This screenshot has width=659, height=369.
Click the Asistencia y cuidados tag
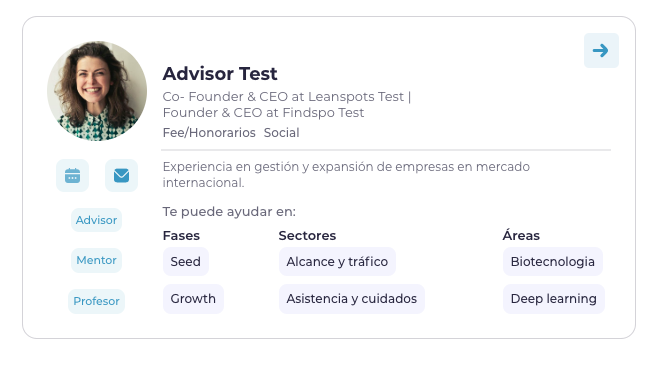[352, 299]
